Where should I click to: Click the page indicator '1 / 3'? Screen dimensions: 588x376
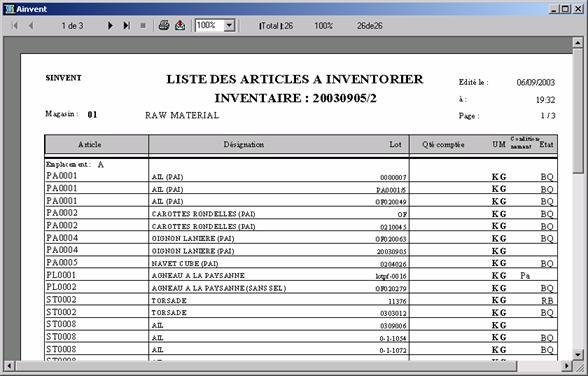(548, 116)
